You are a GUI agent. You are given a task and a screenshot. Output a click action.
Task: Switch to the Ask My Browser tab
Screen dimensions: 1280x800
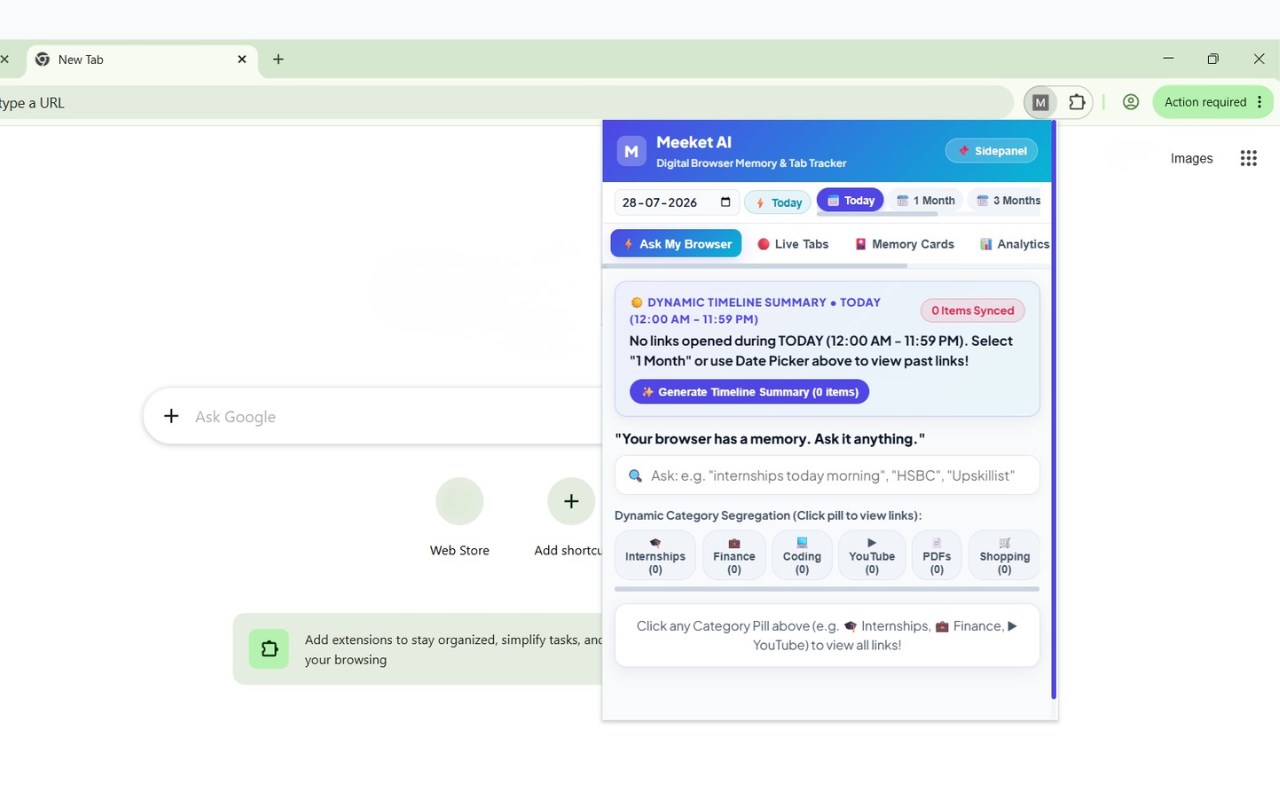point(676,244)
